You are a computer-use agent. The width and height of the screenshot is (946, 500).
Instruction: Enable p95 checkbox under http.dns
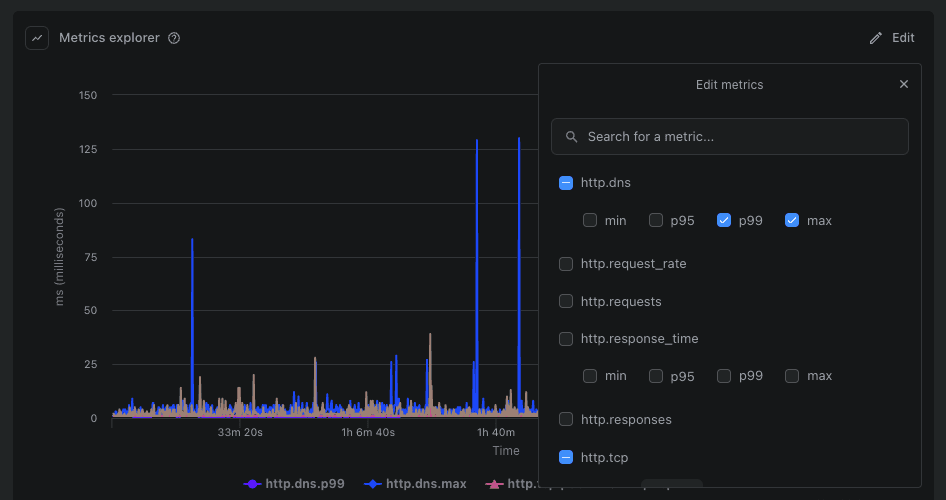[656, 220]
